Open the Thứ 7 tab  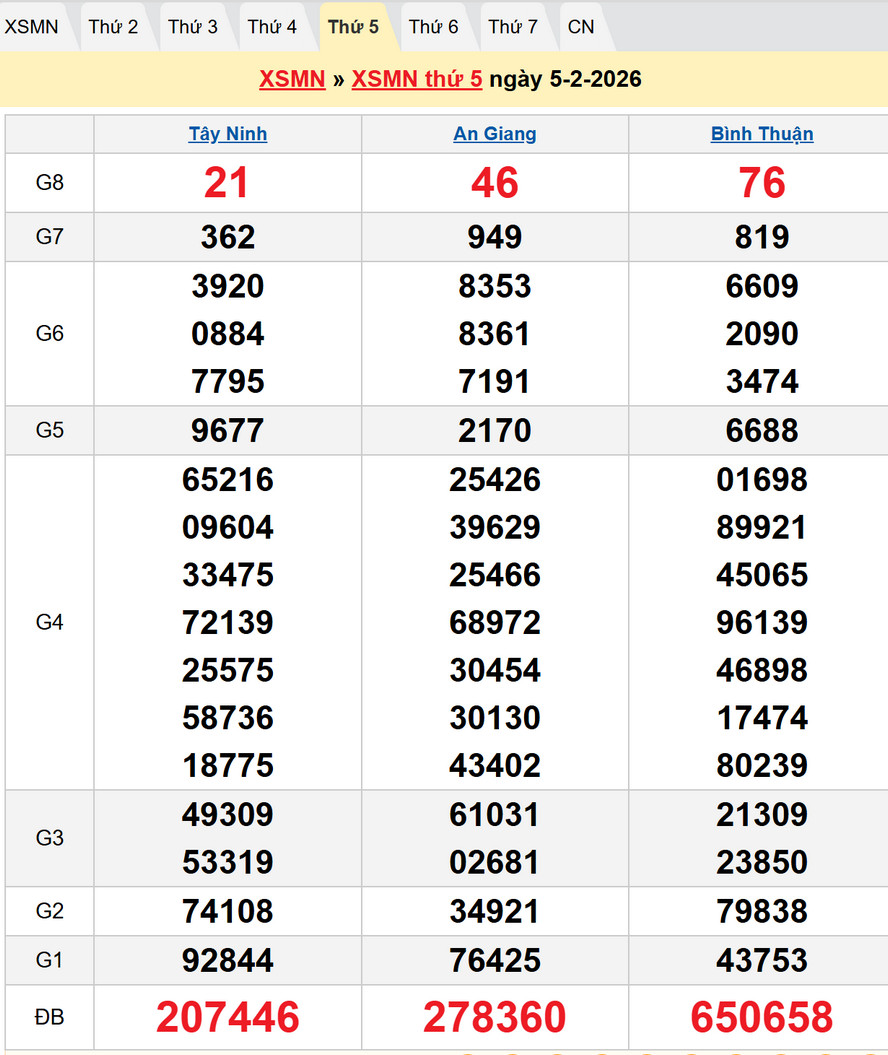[513, 27]
